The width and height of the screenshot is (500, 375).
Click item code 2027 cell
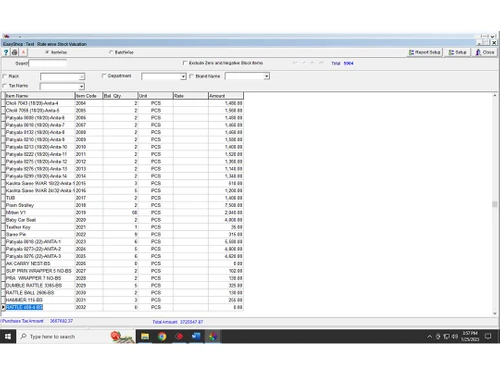pos(89,271)
